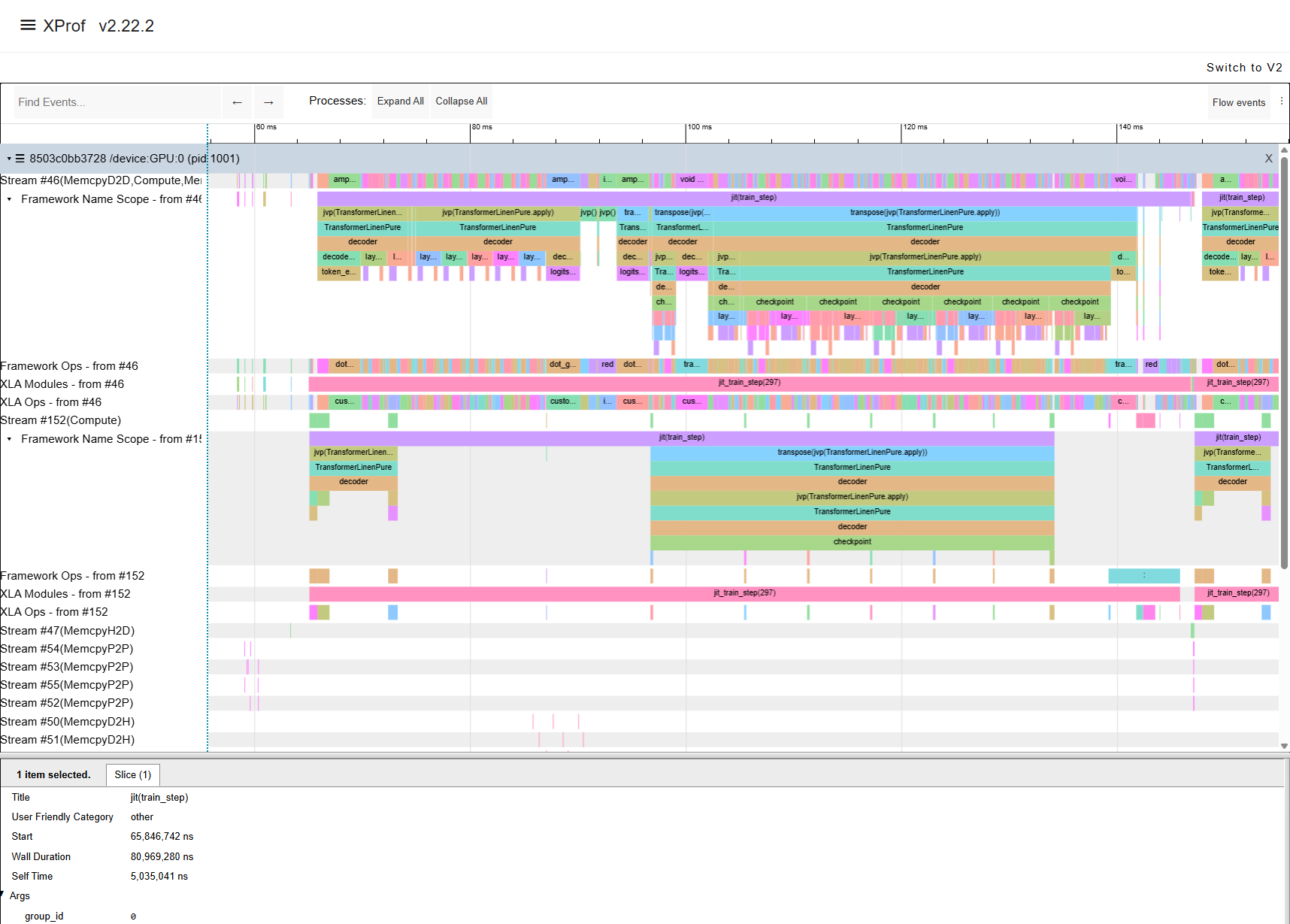Click the Title value jit(train_step)
Viewport: 1290px width, 924px height.
159,798
